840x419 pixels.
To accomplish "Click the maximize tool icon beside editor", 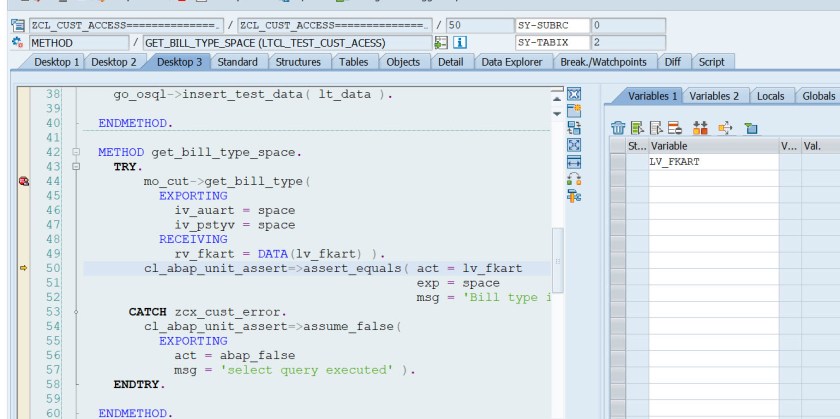I will click(574, 145).
